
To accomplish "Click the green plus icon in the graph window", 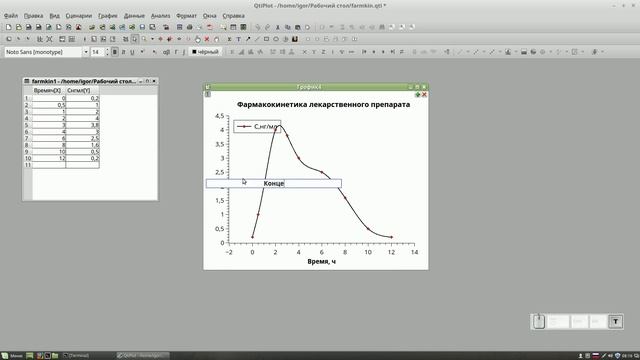I will pos(418,94).
